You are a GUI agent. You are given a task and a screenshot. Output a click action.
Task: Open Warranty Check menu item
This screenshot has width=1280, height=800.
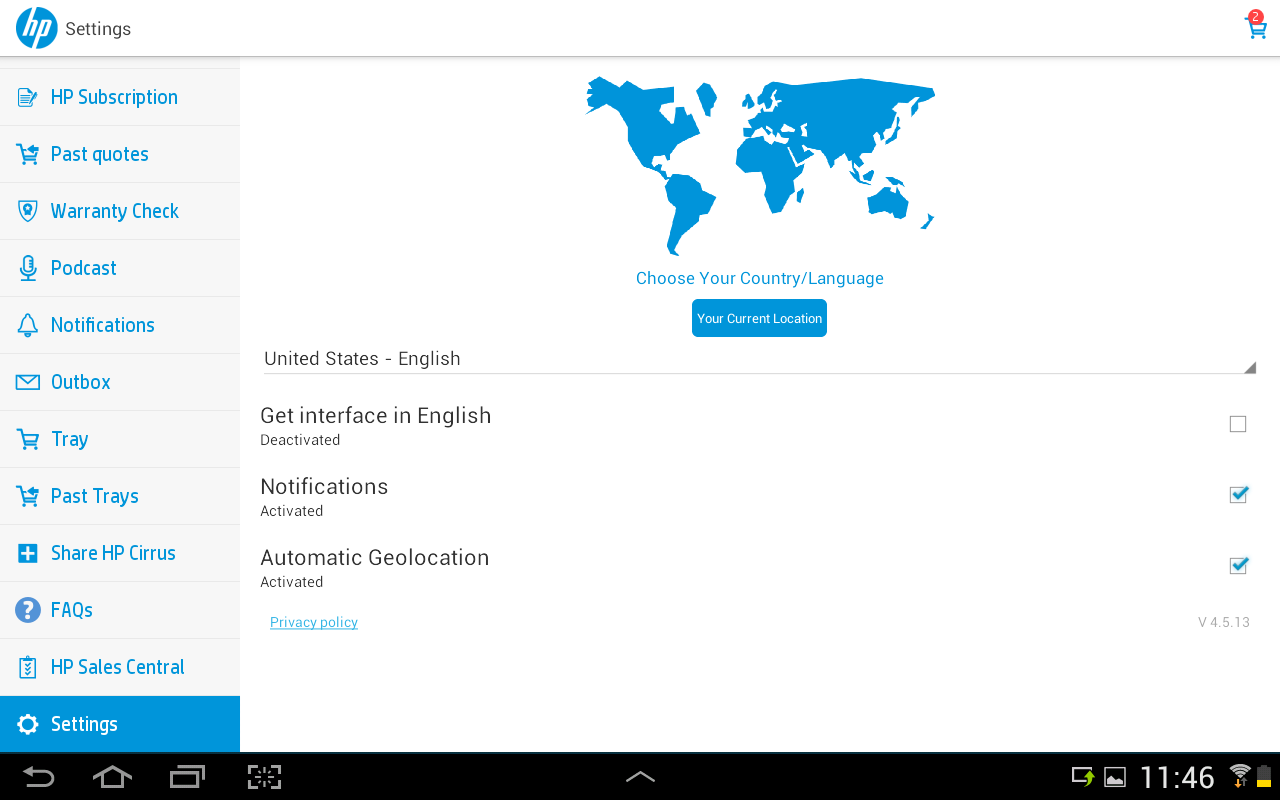(120, 211)
